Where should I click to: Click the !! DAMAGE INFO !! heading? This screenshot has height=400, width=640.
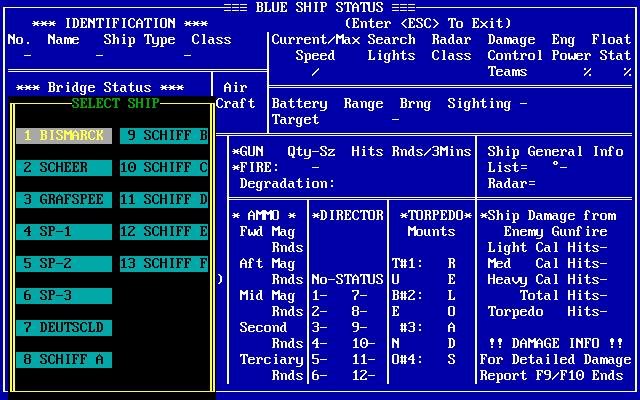555,344
